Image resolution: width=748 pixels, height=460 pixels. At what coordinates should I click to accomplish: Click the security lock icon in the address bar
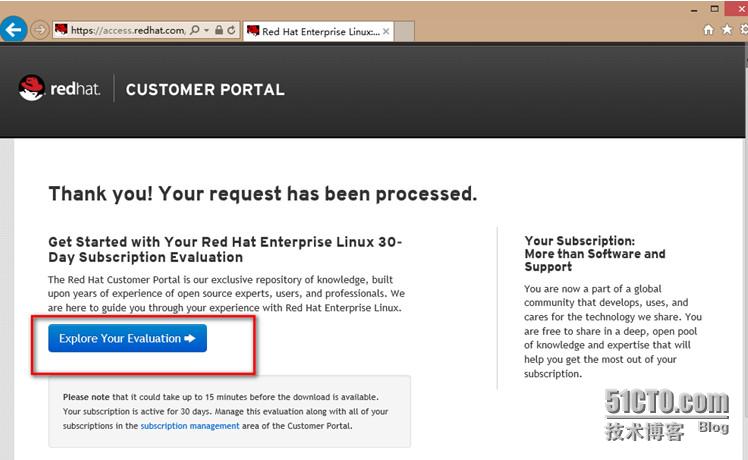coord(218,30)
